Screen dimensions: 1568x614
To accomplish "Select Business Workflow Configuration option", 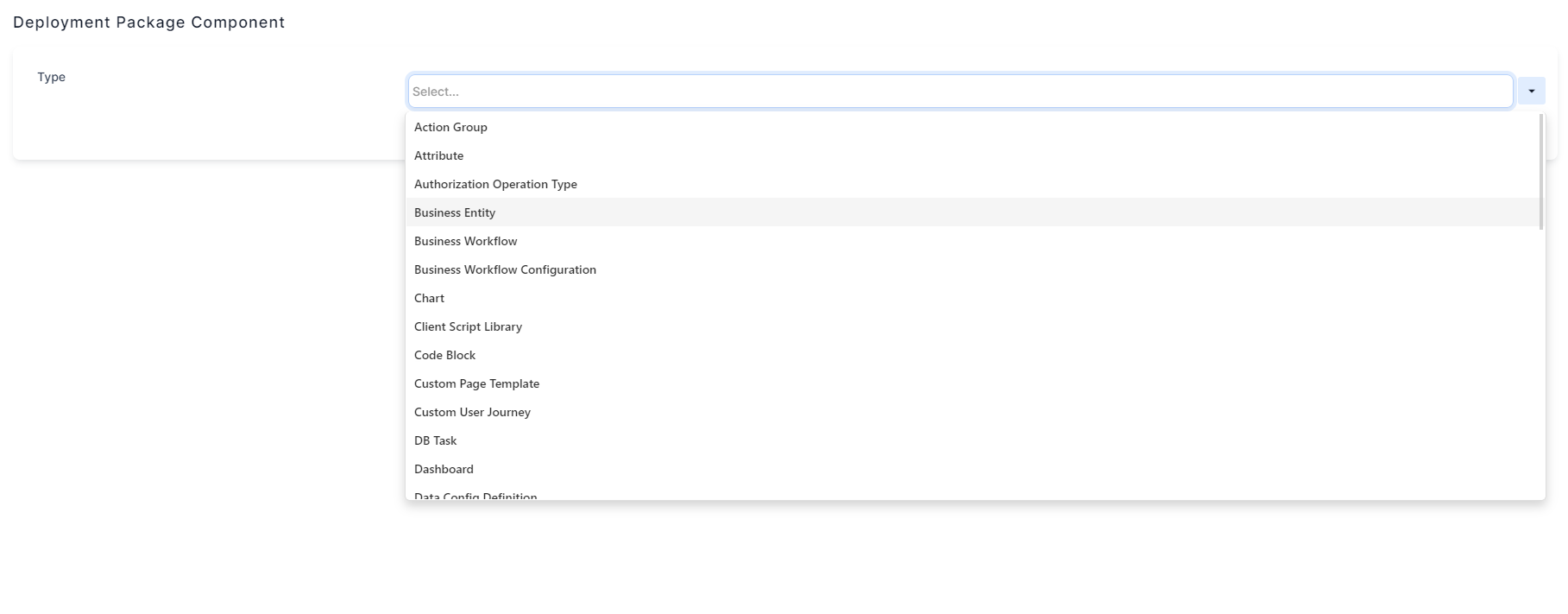I will pos(505,269).
